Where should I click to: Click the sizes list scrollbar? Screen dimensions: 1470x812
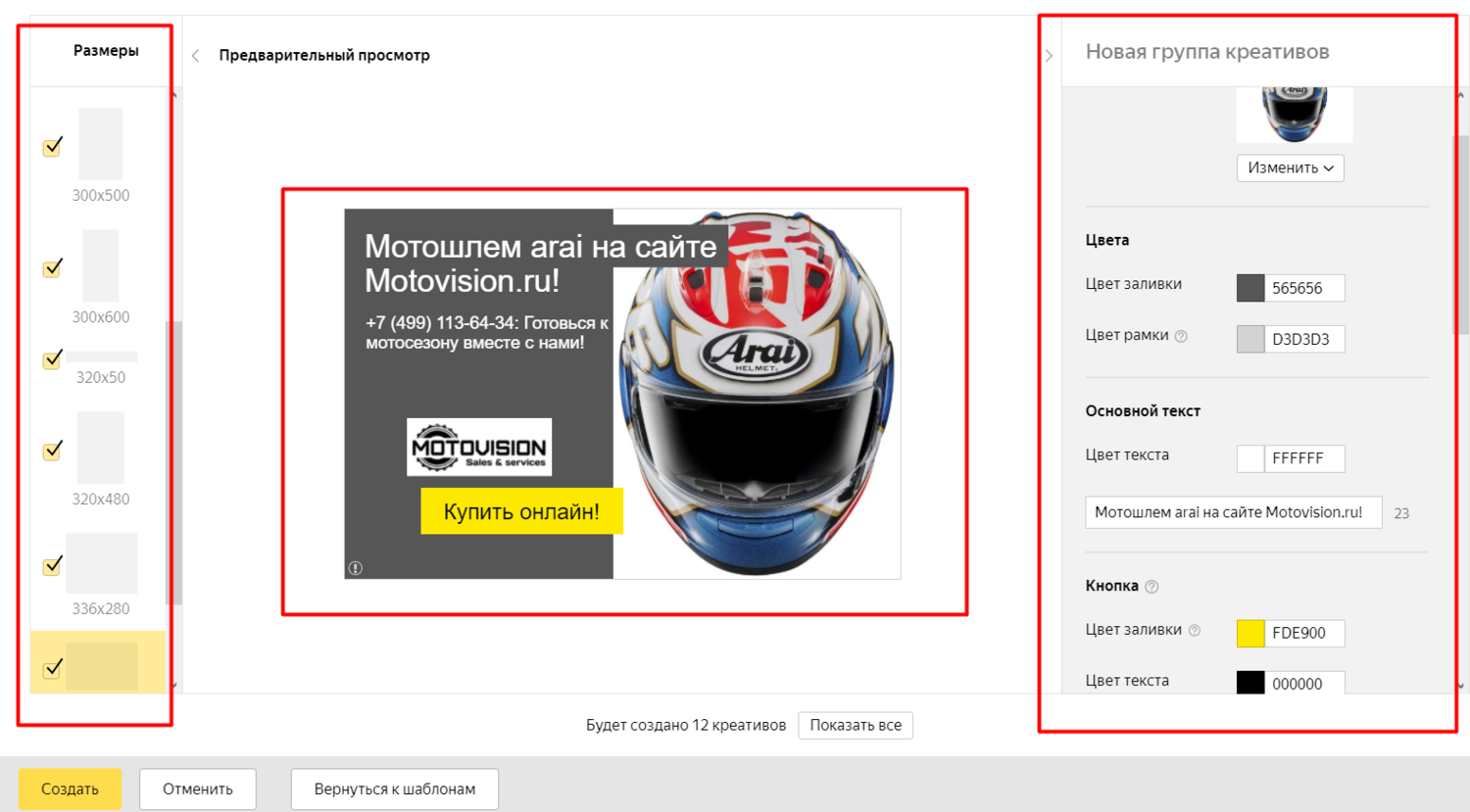(x=174, y=462)
